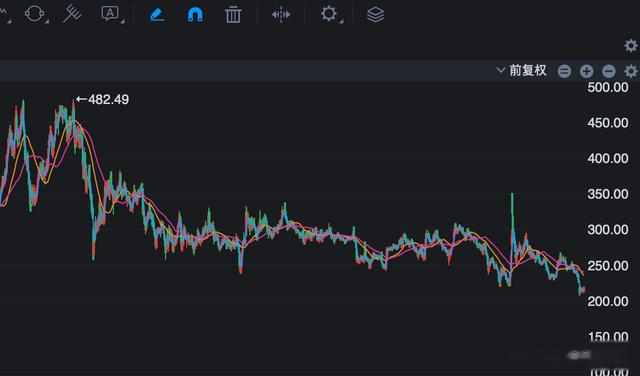Click the 300.00 price axis label
640x376 pixels.
point(608,230)
